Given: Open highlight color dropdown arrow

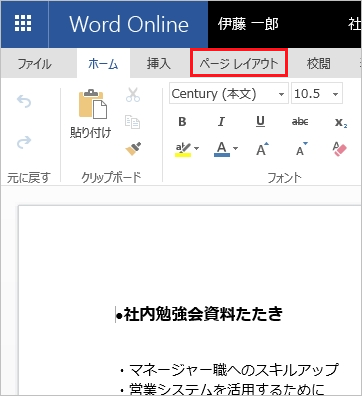Looking at the screenshot, I should [x=197, y=148].
